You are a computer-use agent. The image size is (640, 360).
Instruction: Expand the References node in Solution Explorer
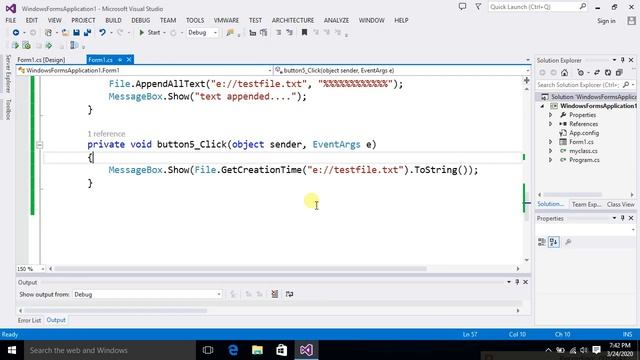pos(550,124)
